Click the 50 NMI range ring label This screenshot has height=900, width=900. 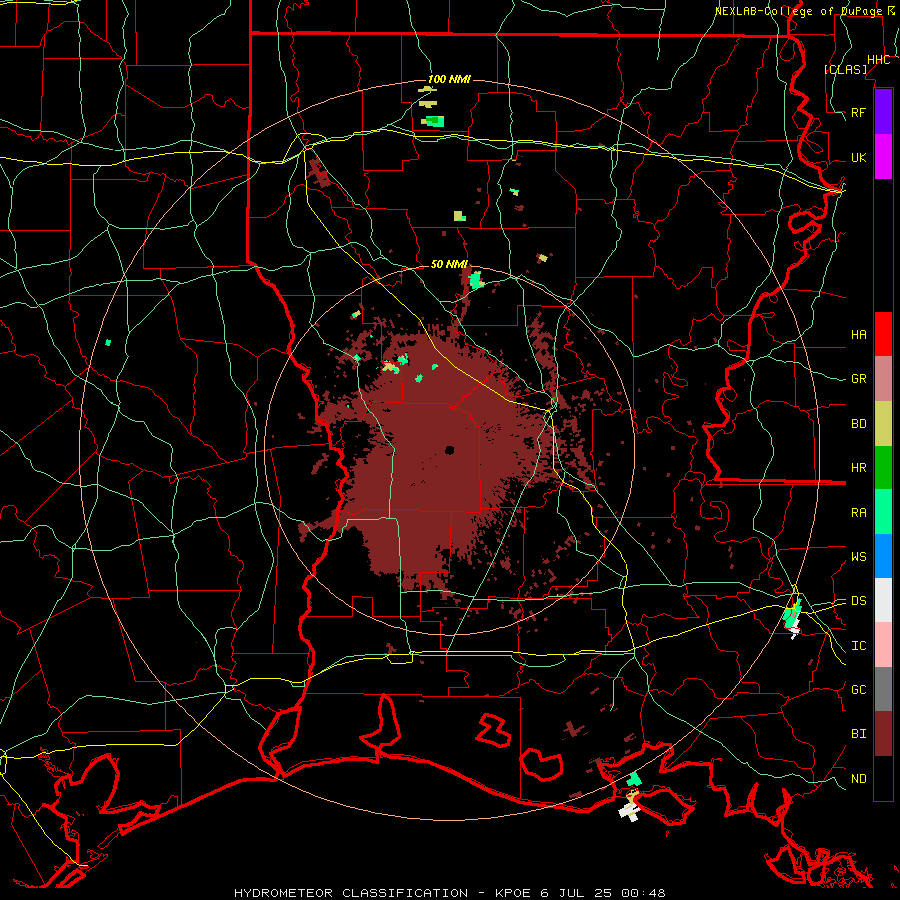[x=449, y=264]
